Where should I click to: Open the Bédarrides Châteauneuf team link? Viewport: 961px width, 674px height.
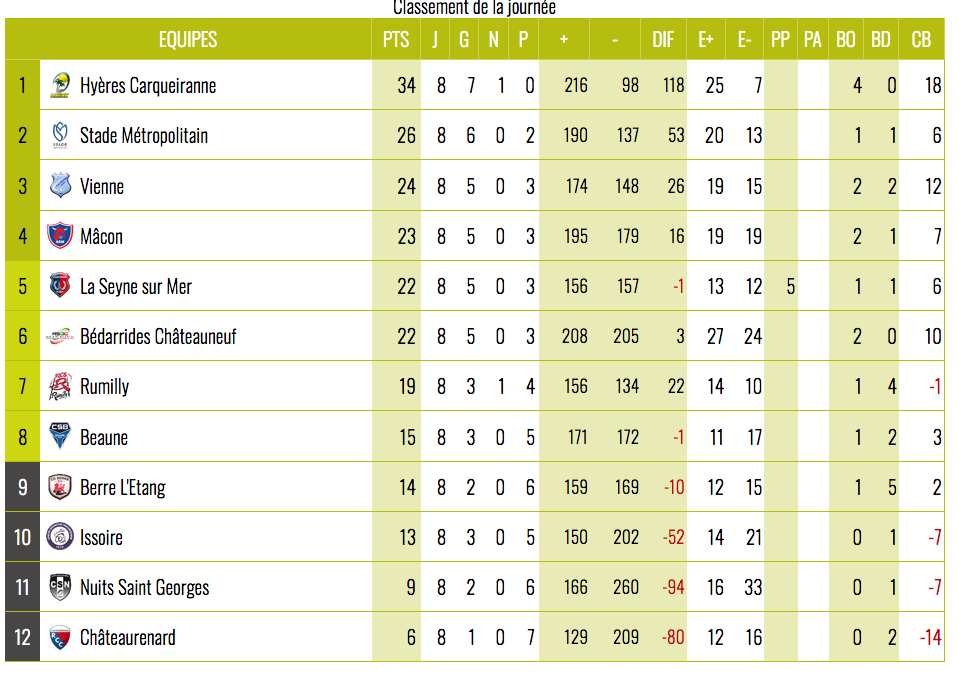coord(158,336)
